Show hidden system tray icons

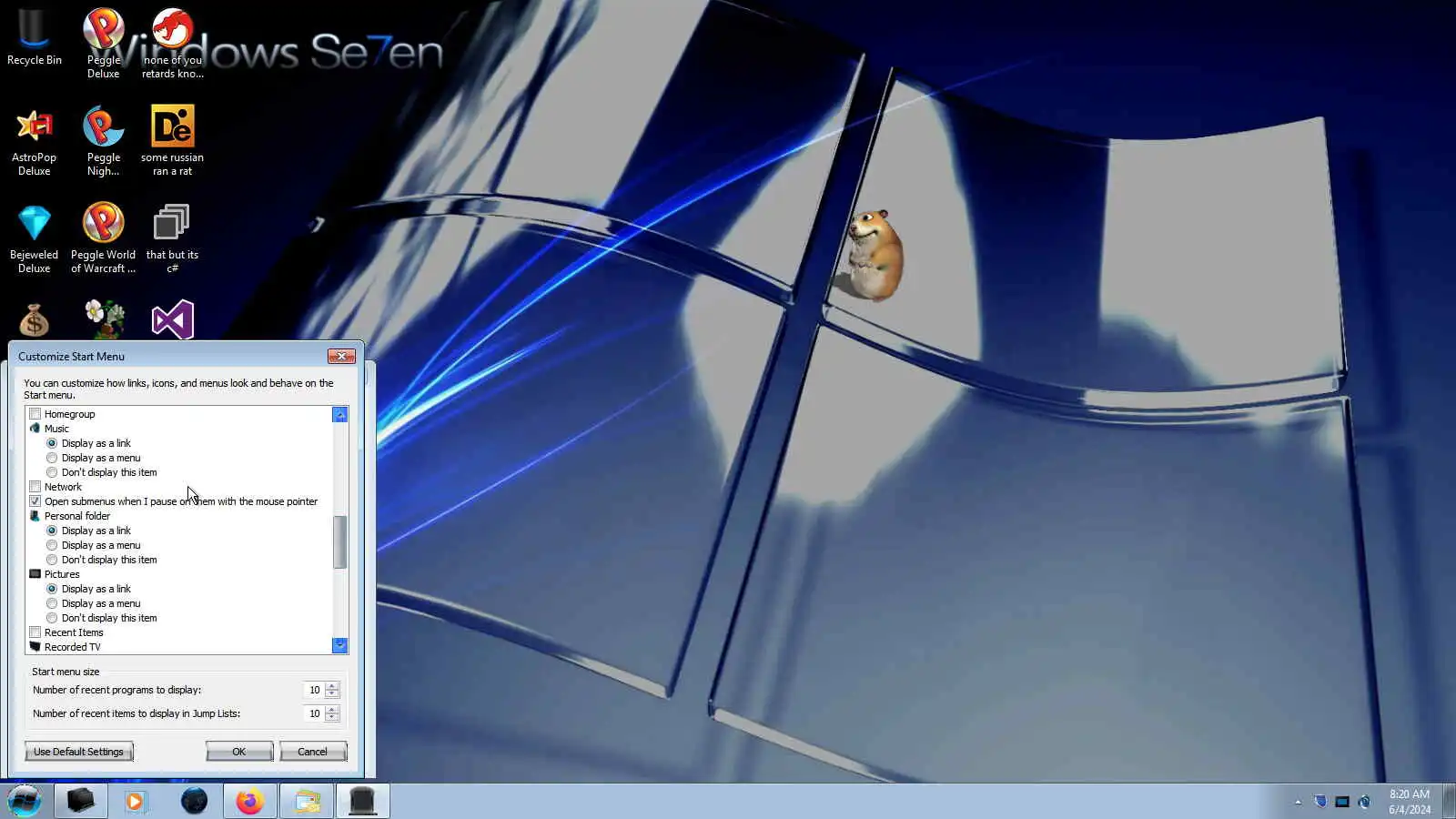pyautogui.click(x=1298, y=802)
